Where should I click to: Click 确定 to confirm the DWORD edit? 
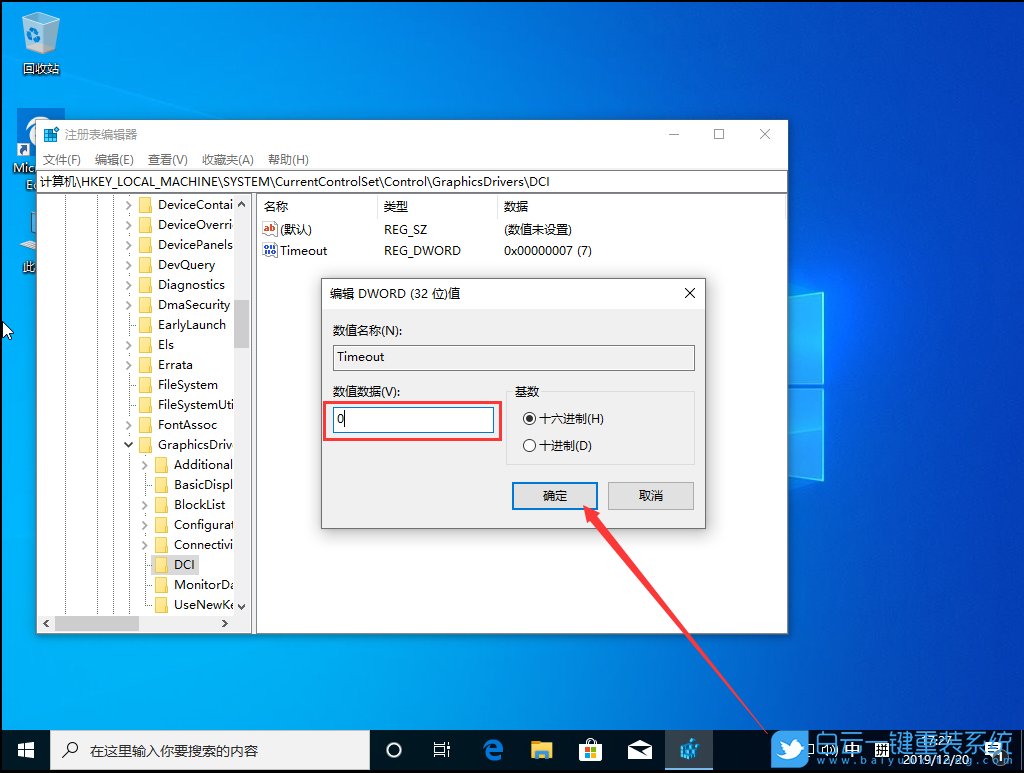[x=554, y=496]
